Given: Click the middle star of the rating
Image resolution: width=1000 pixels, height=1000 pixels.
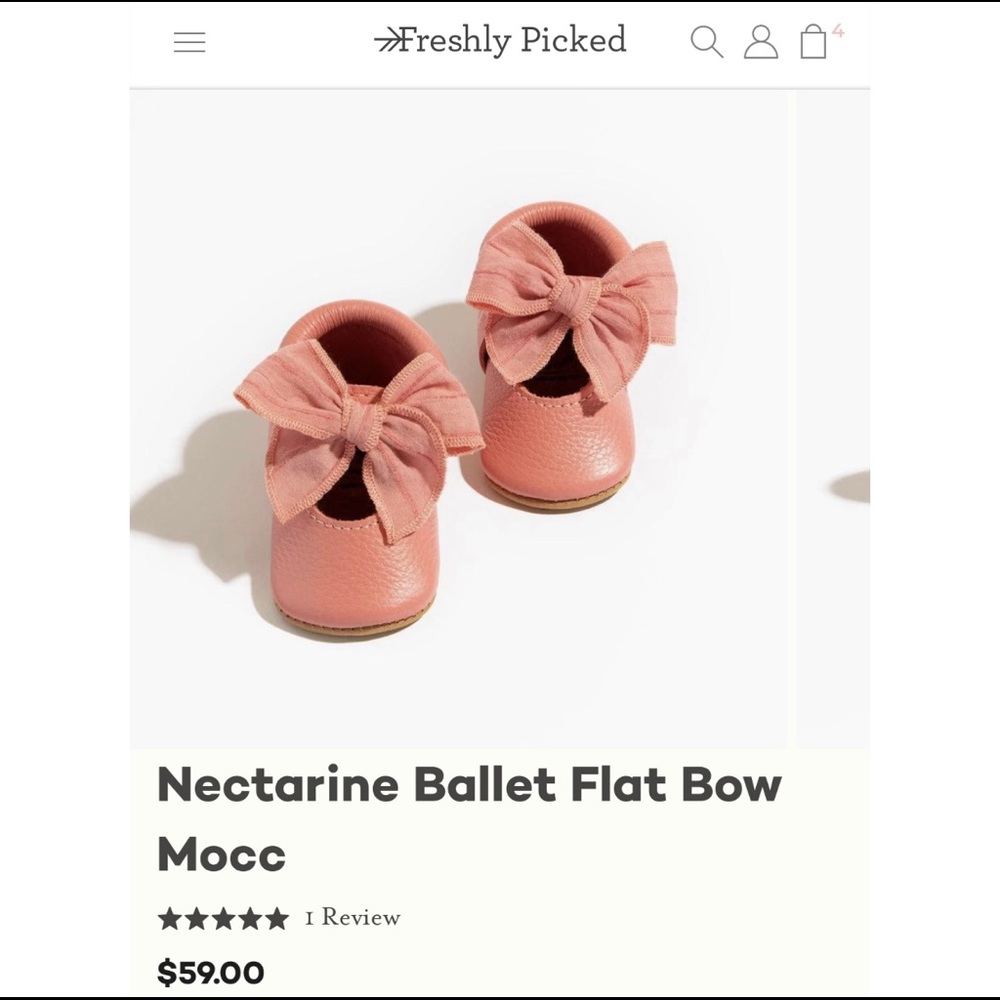Looking at the screenshot, I should 222,916.
